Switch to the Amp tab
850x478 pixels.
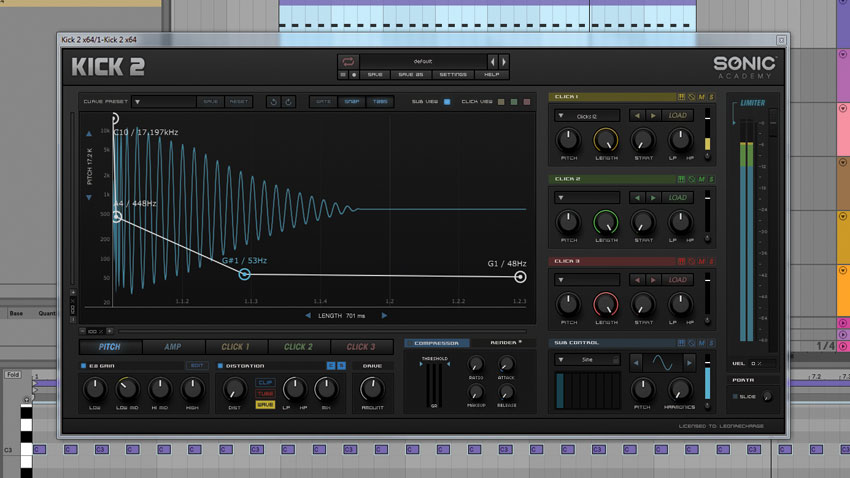(x=173, y=347)
